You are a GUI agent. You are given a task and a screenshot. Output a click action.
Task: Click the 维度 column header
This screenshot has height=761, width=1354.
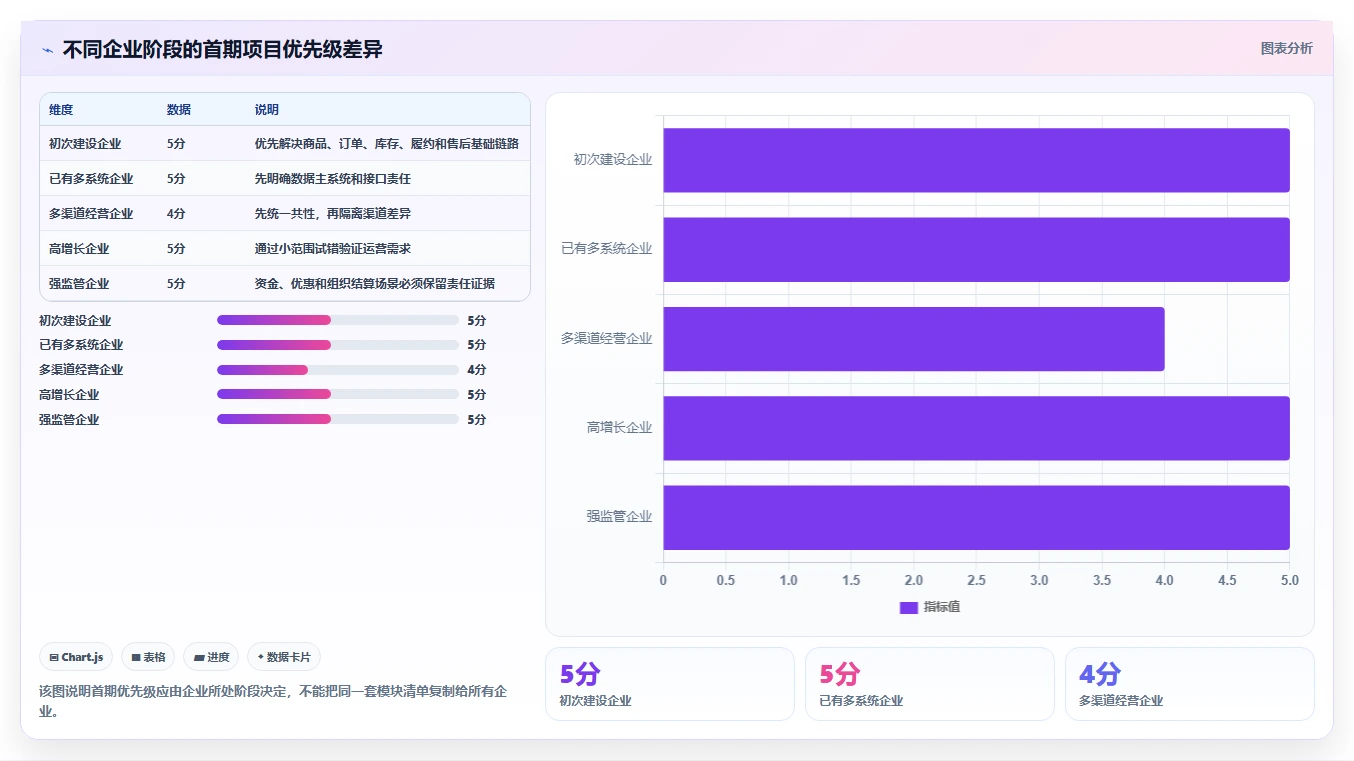pyautogui.click(x=61, y=110)
